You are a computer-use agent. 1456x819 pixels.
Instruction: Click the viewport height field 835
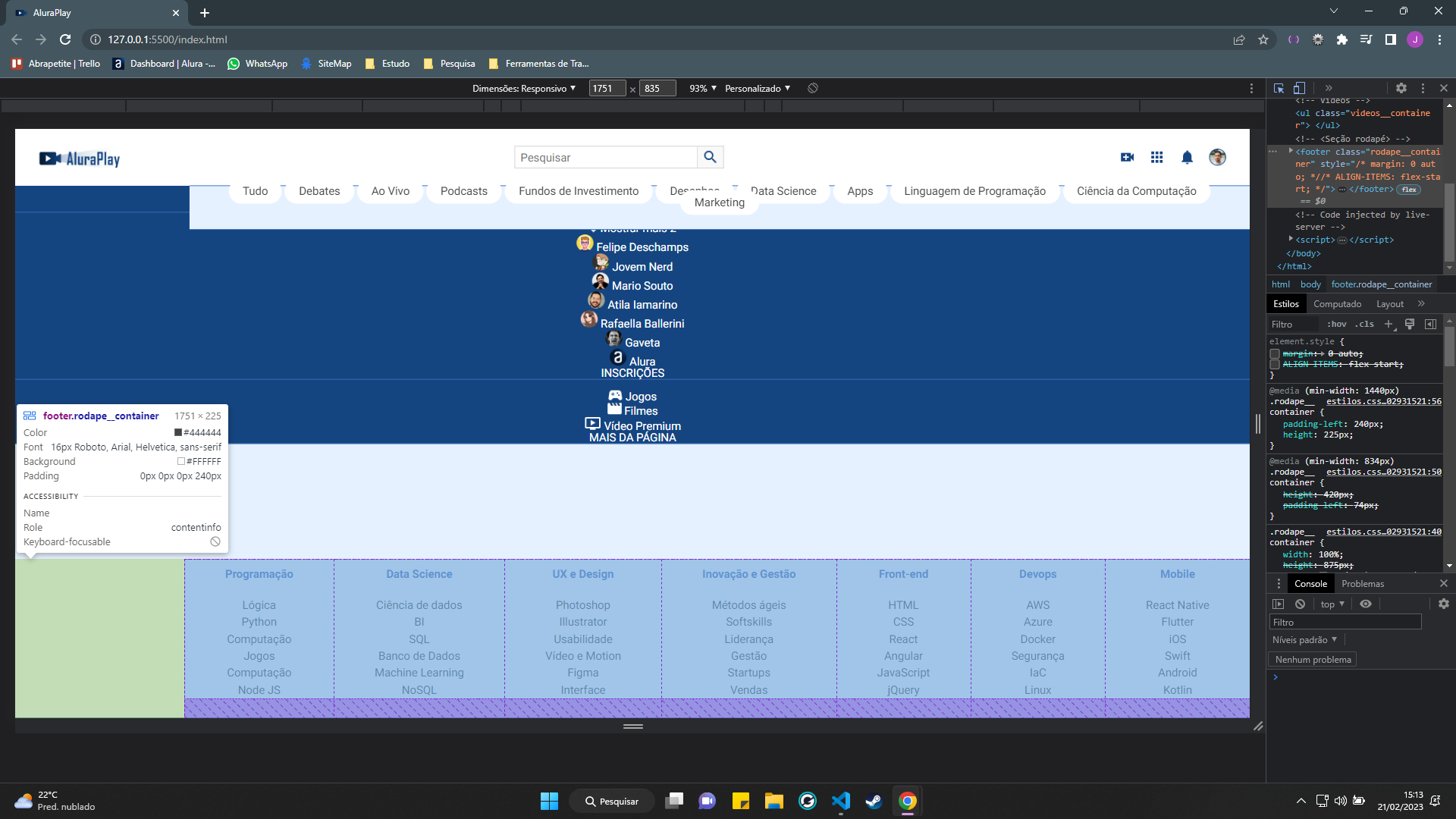657,88
